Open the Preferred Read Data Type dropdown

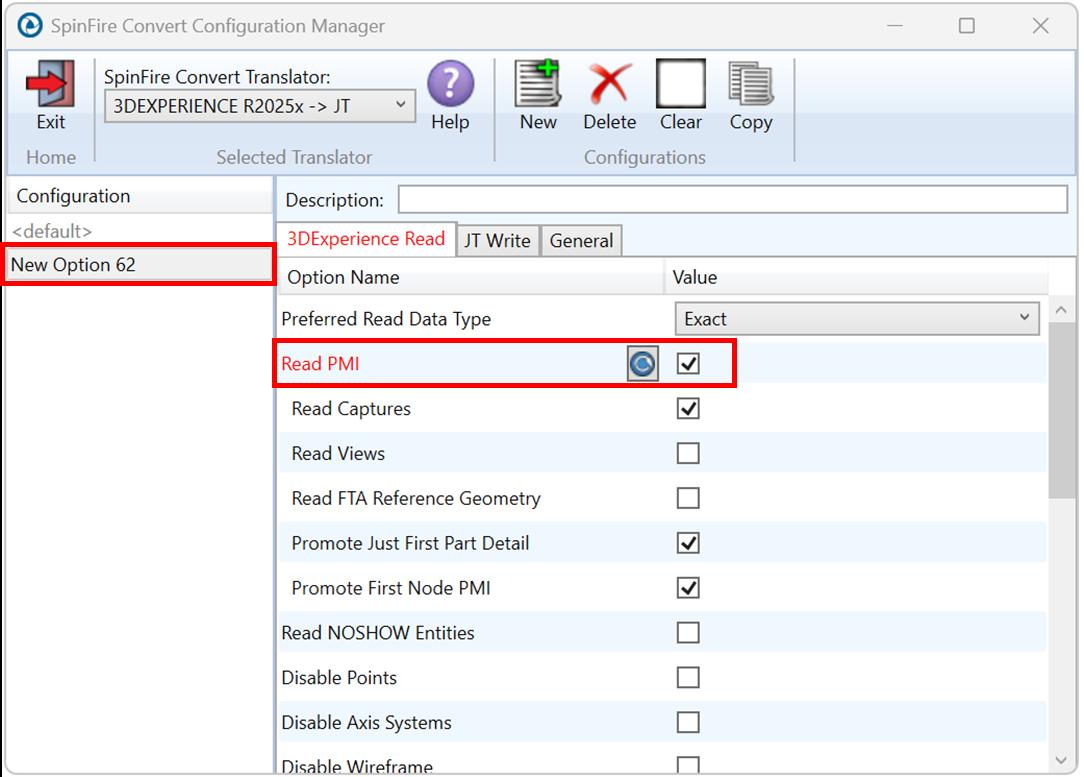coord(857,319)
